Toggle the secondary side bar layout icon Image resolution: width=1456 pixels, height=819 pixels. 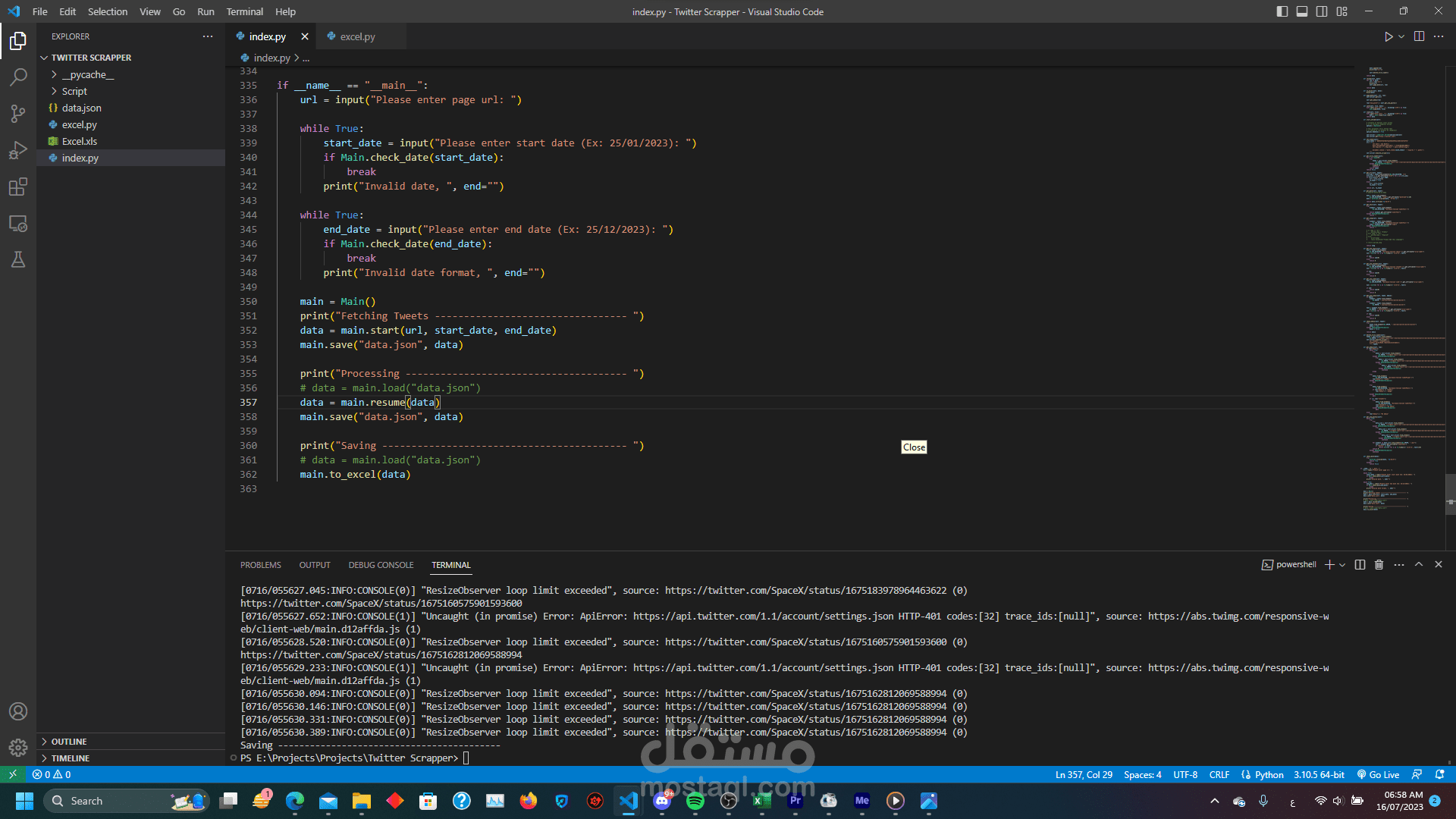pos(1322,11)
